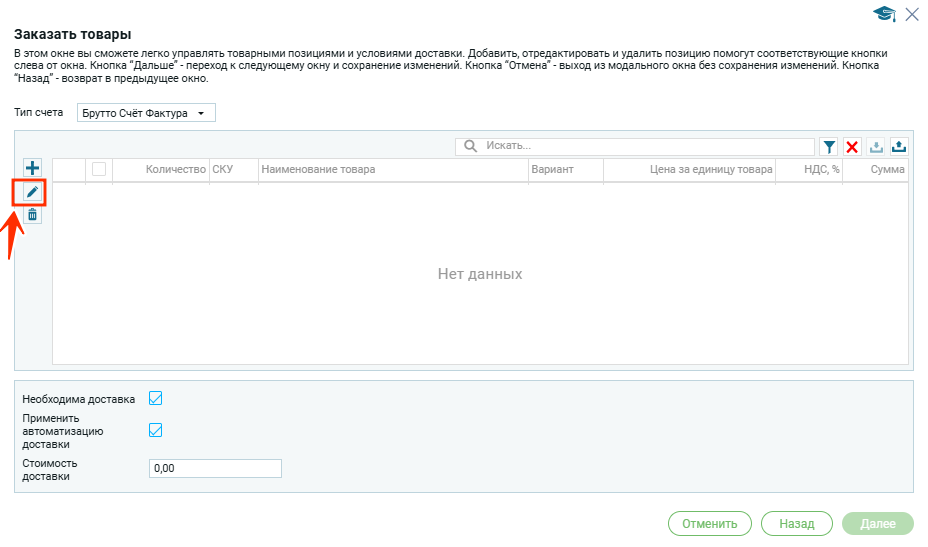The height and width of the screenshot is (547, 928).
Task: Click the "Цена за единицу товара" column header
Action: point(710,170)
